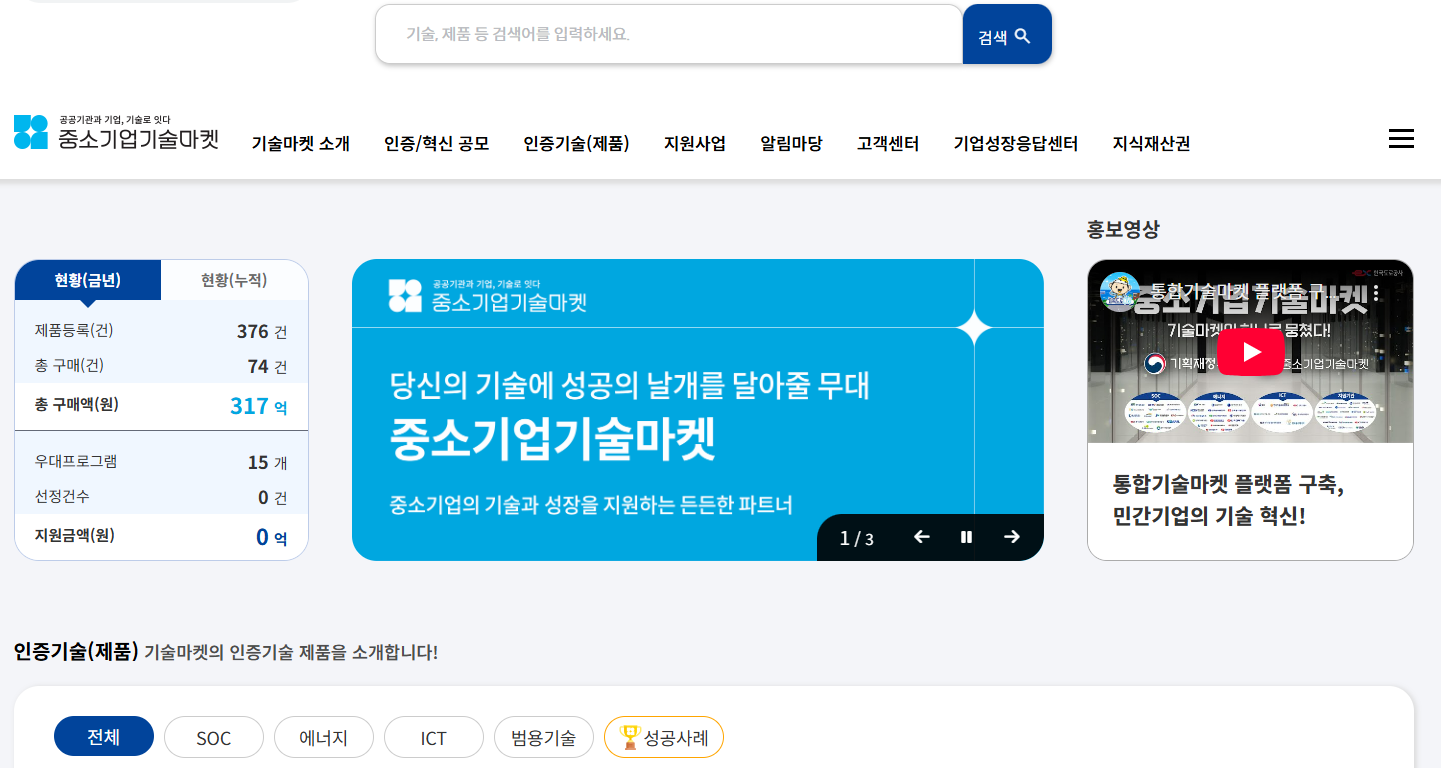The width and height of the screenshot is (1441, 768).
Task: Open 지원사업 menu
Action: (x=695, y=144)
